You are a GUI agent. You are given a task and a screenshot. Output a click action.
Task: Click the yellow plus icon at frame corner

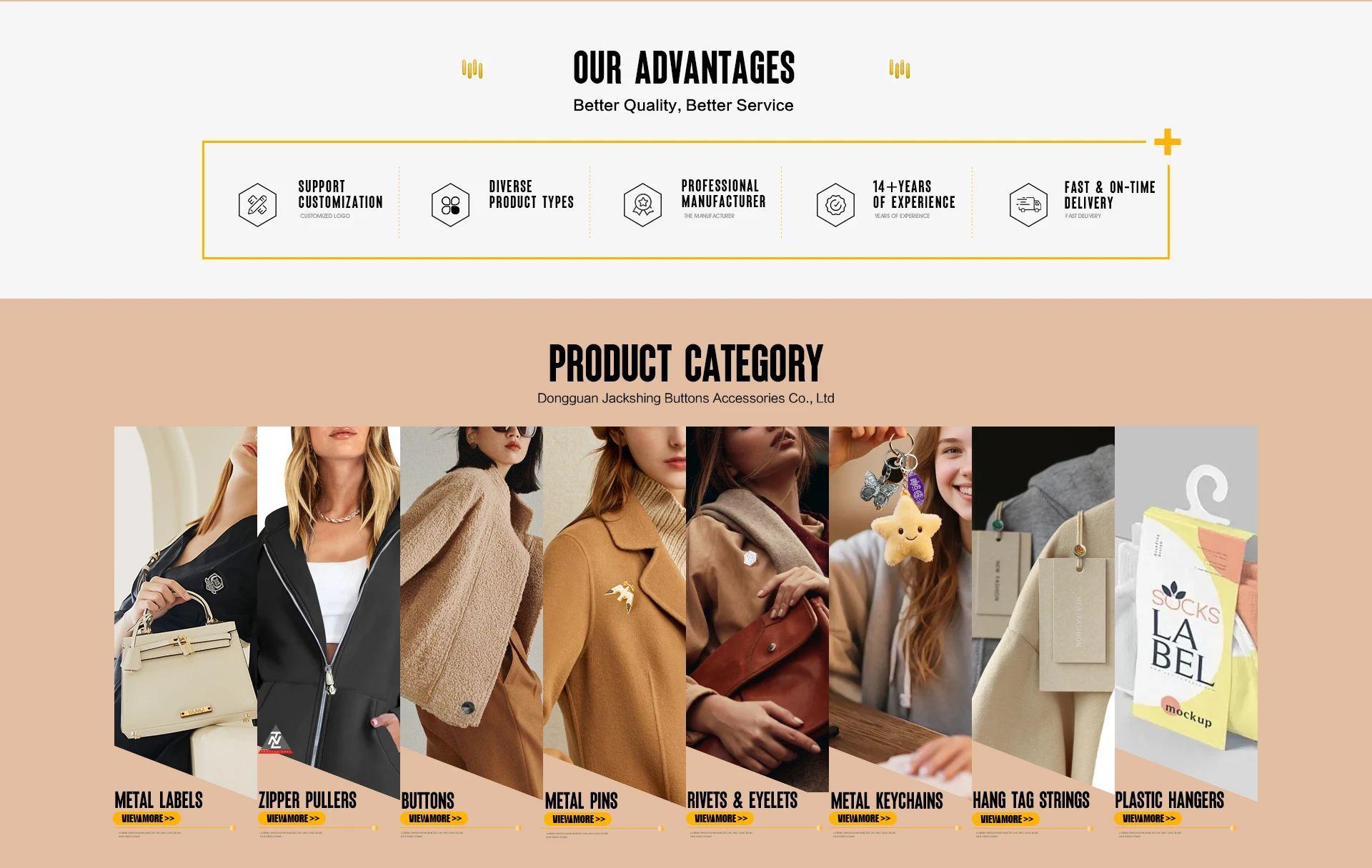(x=1168, y=141)
